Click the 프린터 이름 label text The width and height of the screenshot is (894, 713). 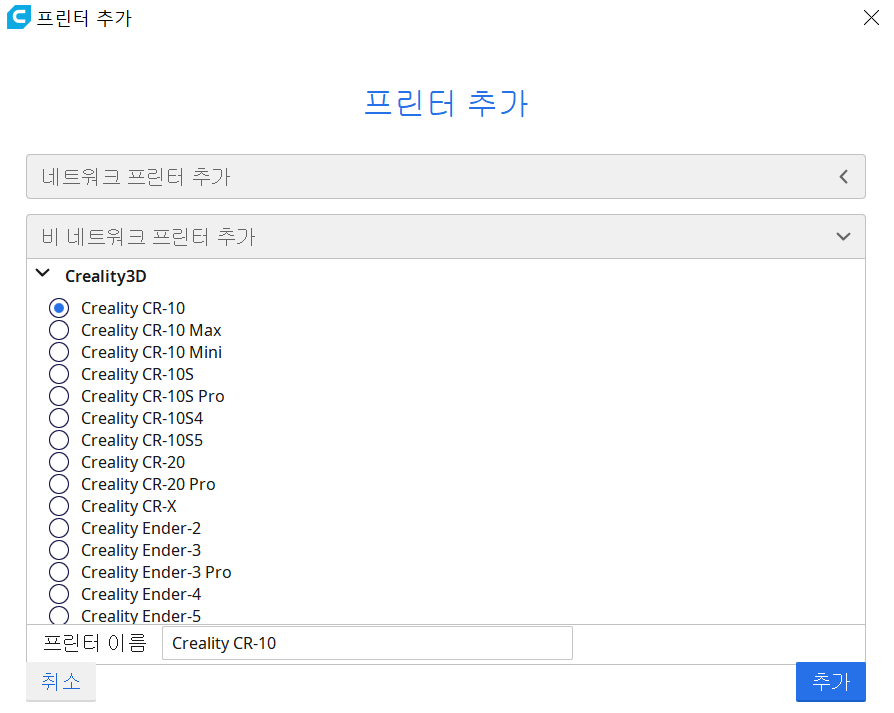click(x=95, y=643)
